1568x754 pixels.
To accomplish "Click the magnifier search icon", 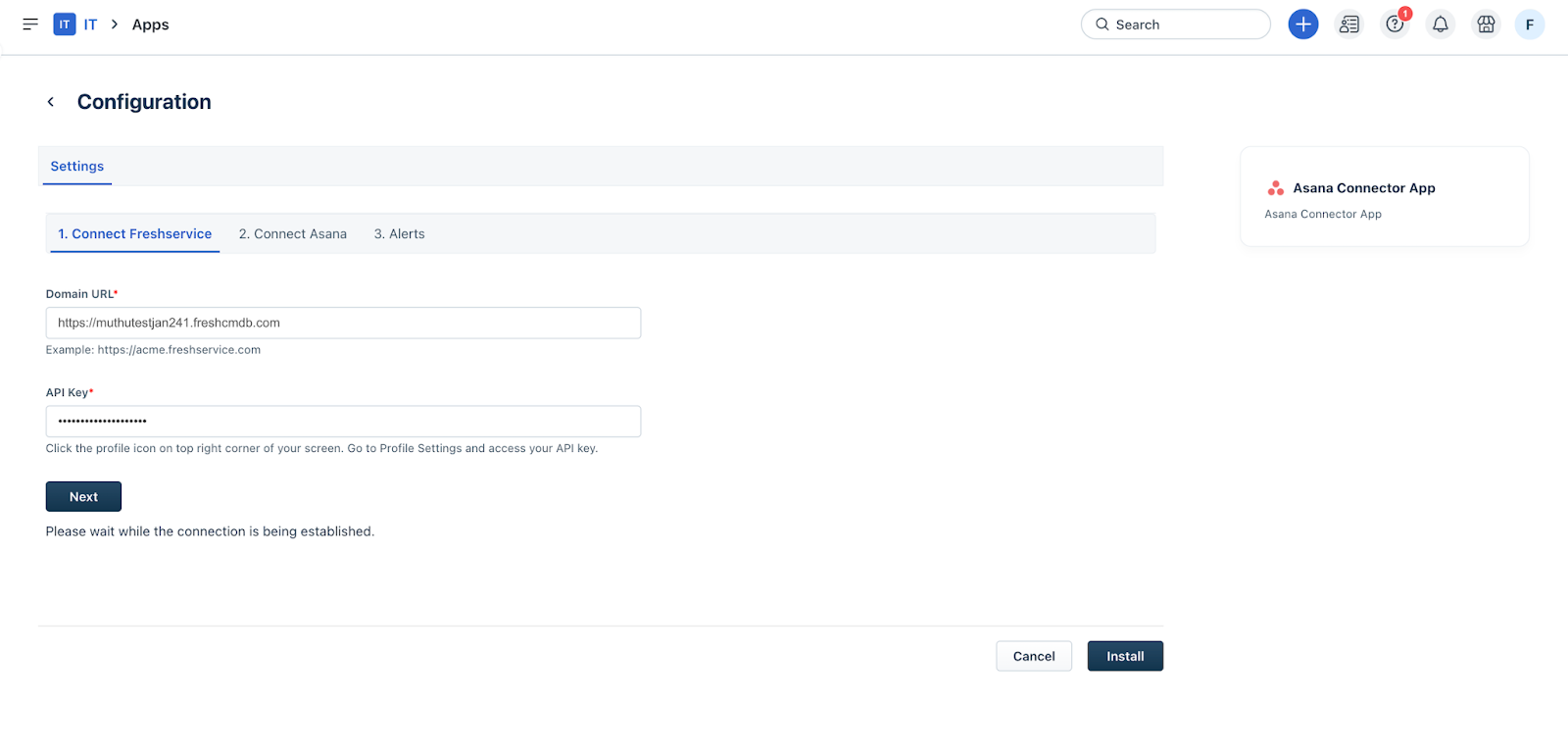I will [x=1102, y=25].
